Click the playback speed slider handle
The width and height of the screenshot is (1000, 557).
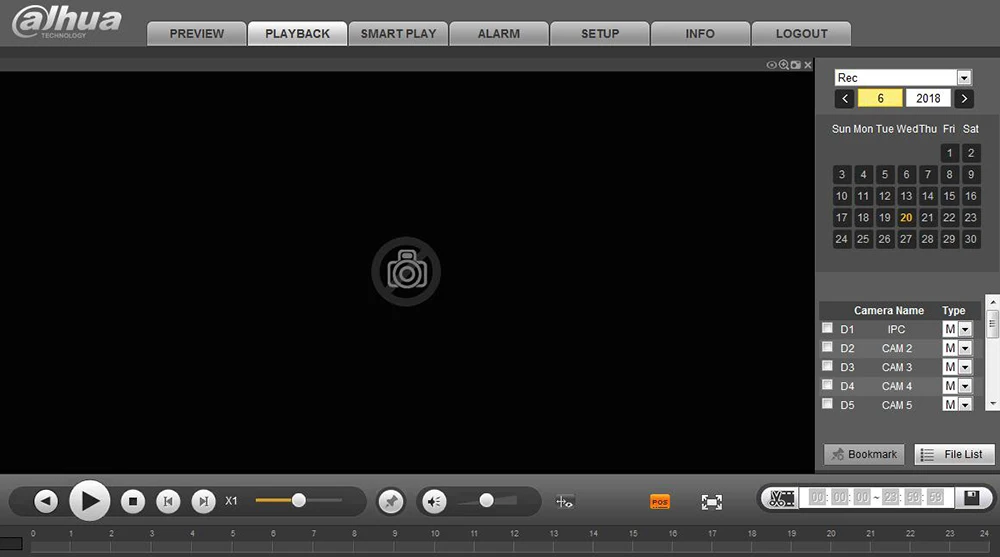298,500
